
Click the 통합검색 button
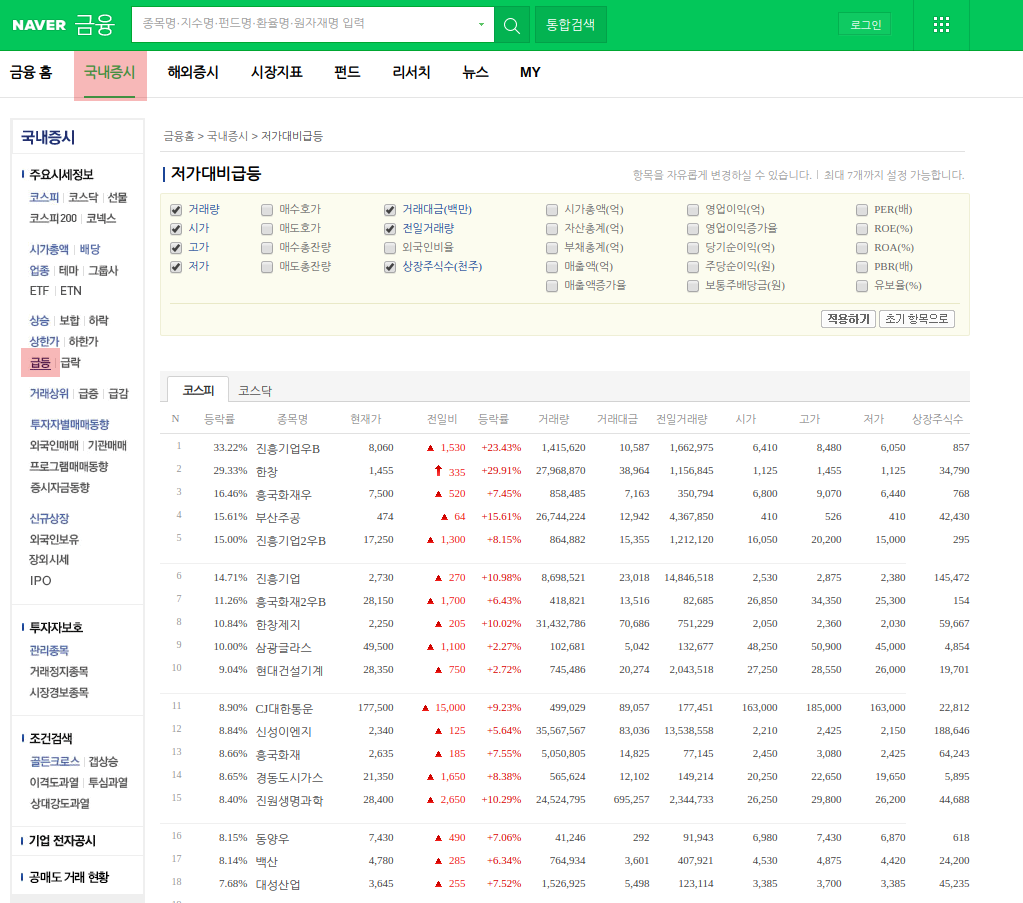[570, 25]
